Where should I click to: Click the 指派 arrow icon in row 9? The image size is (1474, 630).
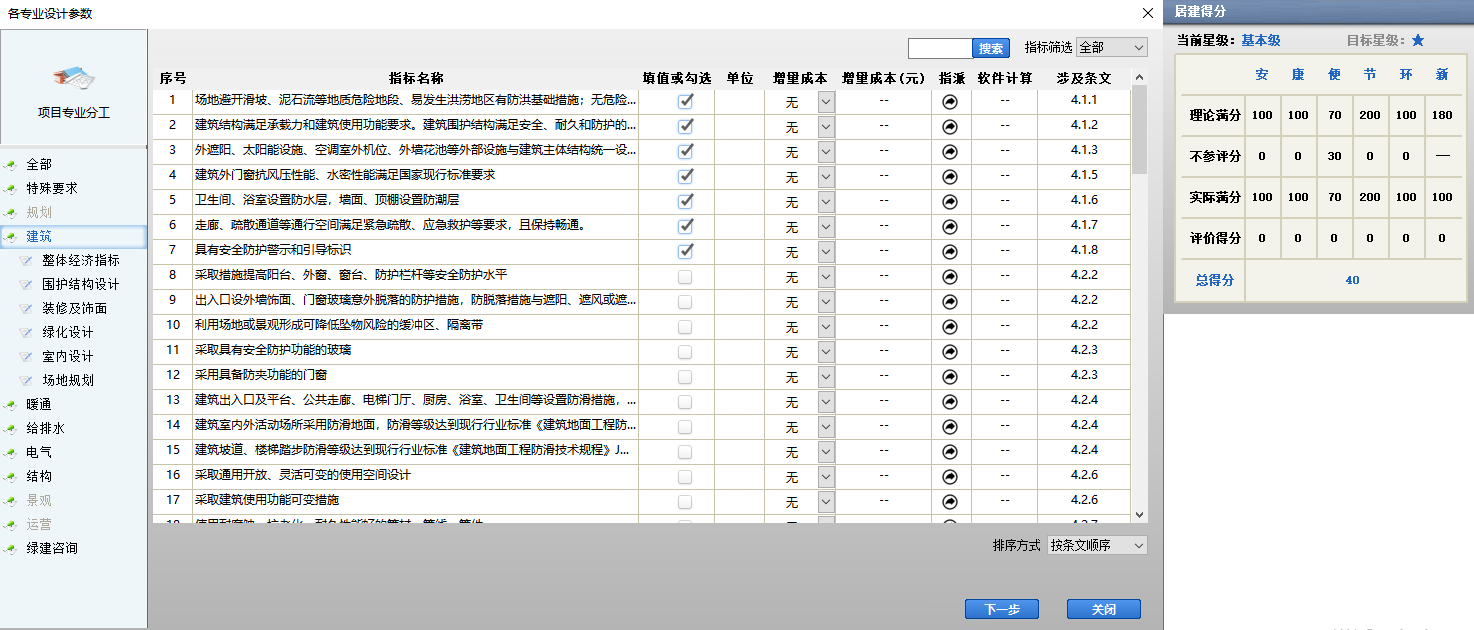[x=950, y=301]
